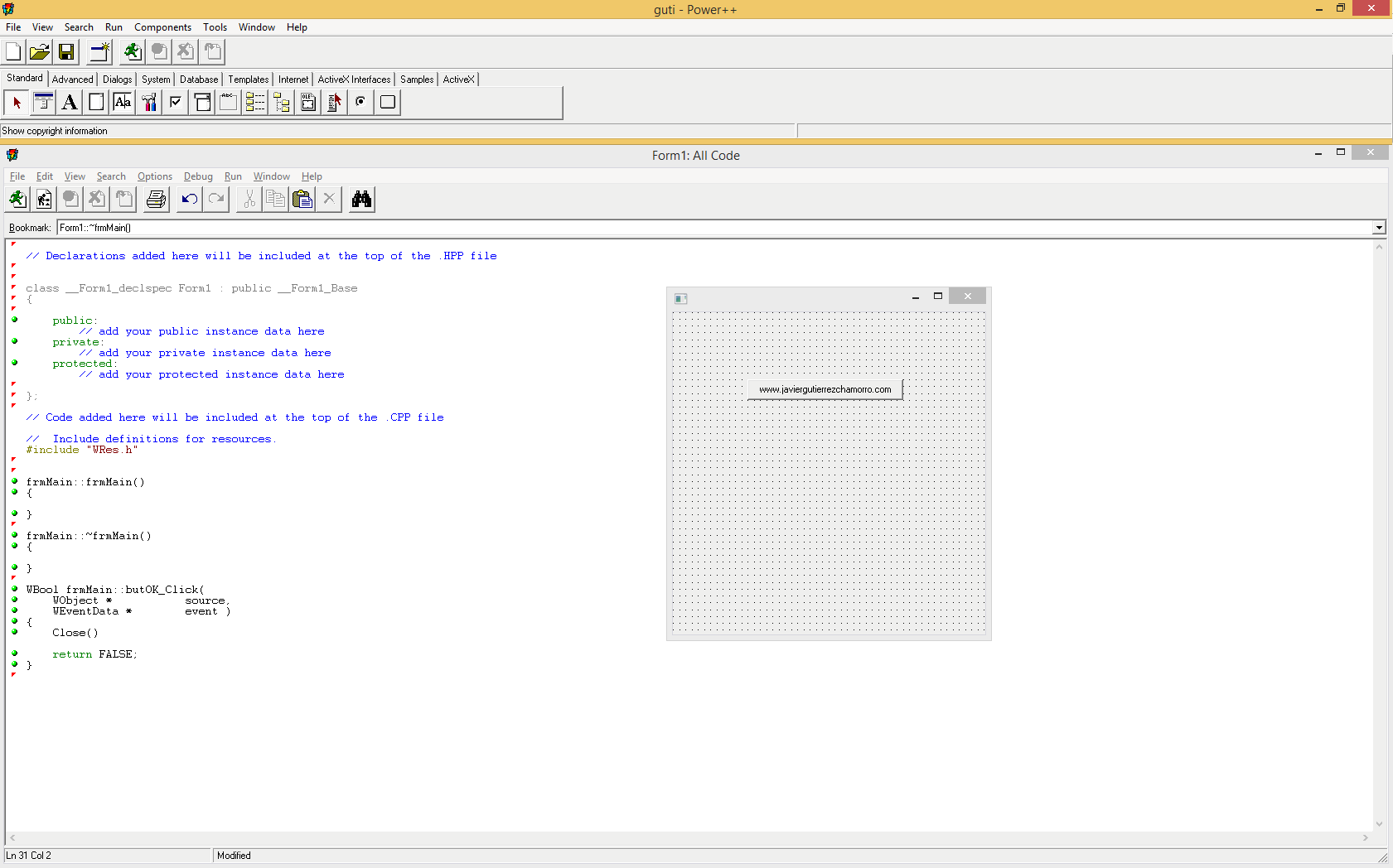Click the Bookmark field showing Form1::~frmMain()

tap(714, 228)
